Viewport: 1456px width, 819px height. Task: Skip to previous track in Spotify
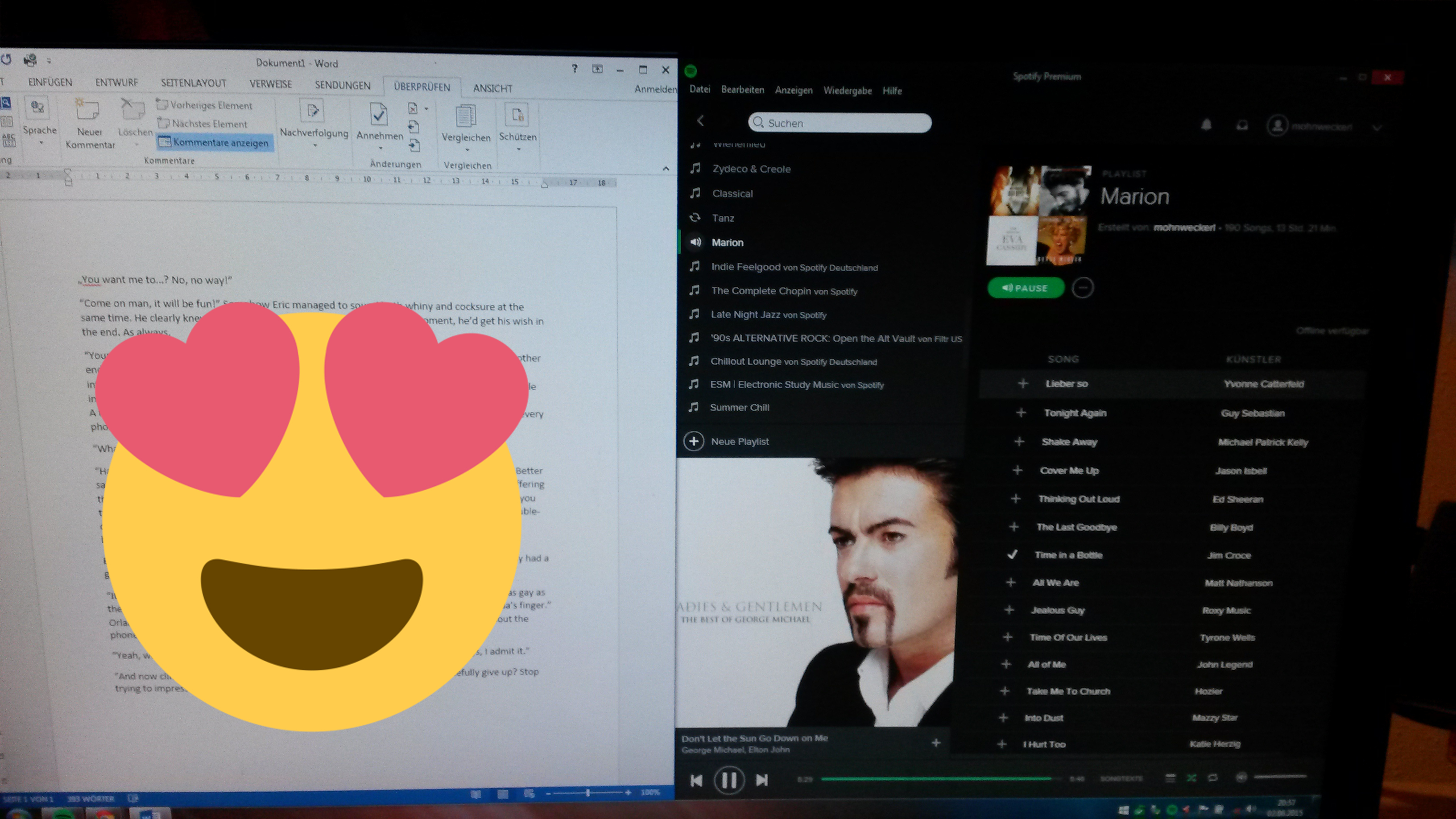pyautogui.click(x=696, y=781)
